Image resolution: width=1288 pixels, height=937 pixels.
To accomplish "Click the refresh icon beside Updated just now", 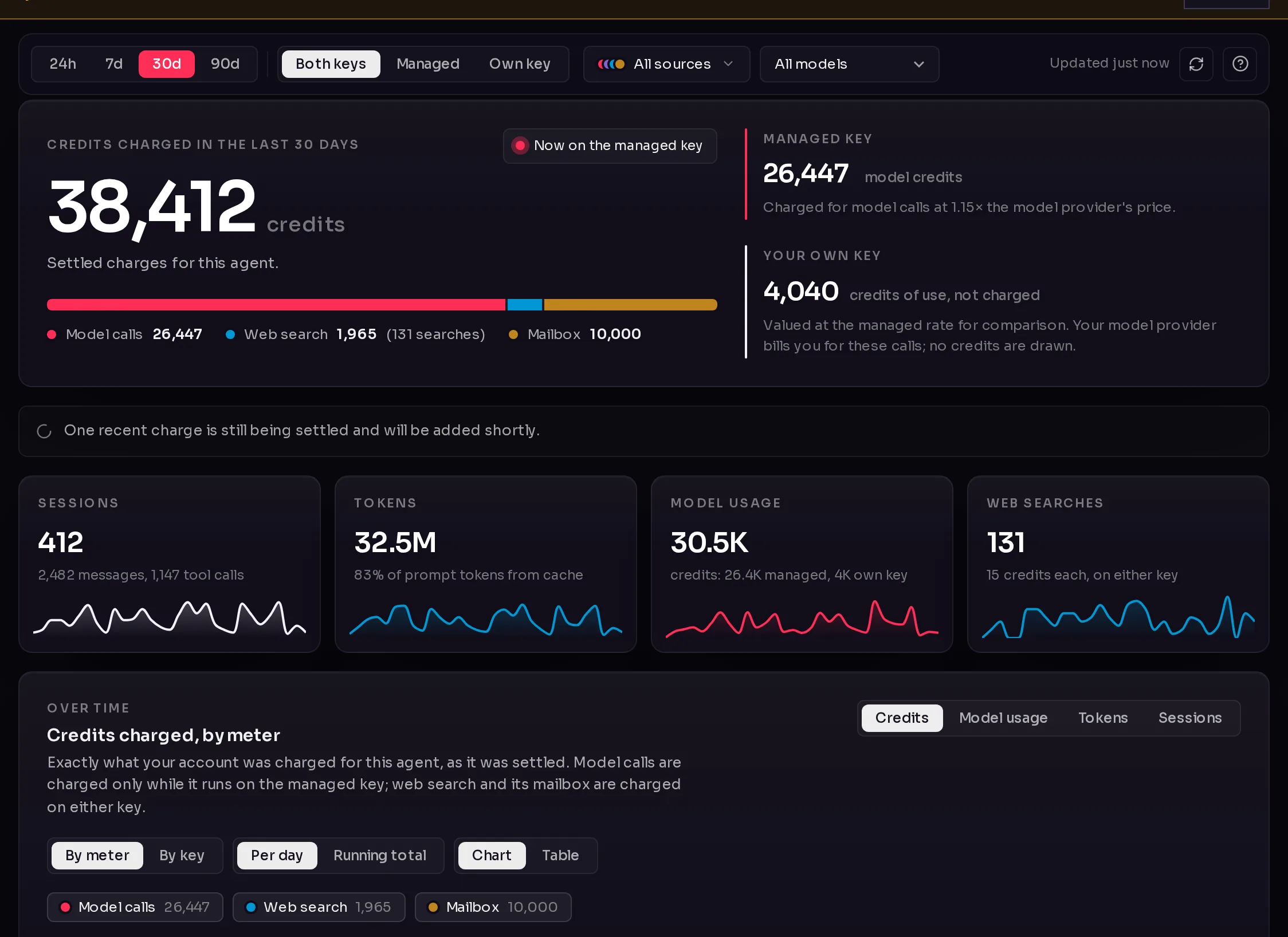I will point(1196,64).
